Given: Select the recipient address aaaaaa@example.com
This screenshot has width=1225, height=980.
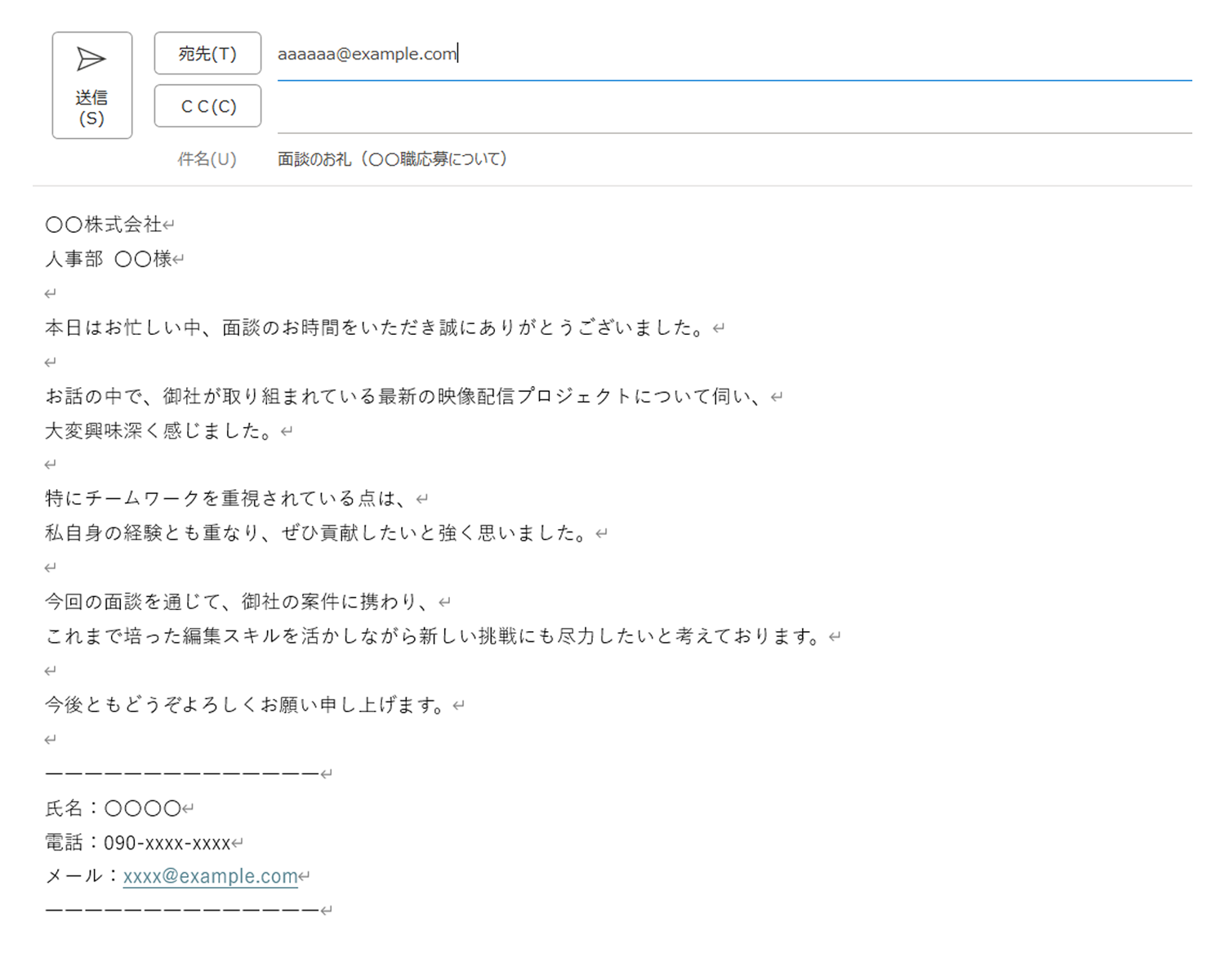Looking at the screenshot, I should click(366, 54).
